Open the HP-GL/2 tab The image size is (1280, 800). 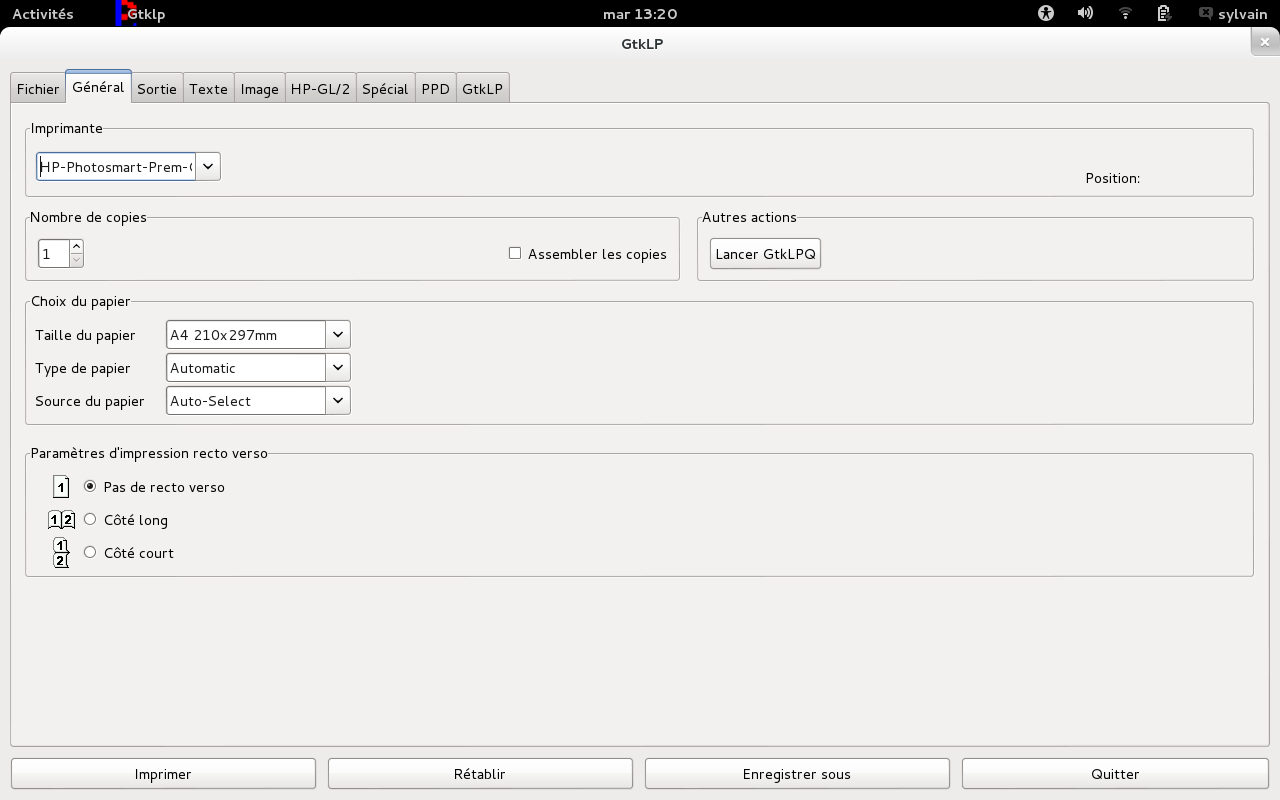[x=320, y=89]
